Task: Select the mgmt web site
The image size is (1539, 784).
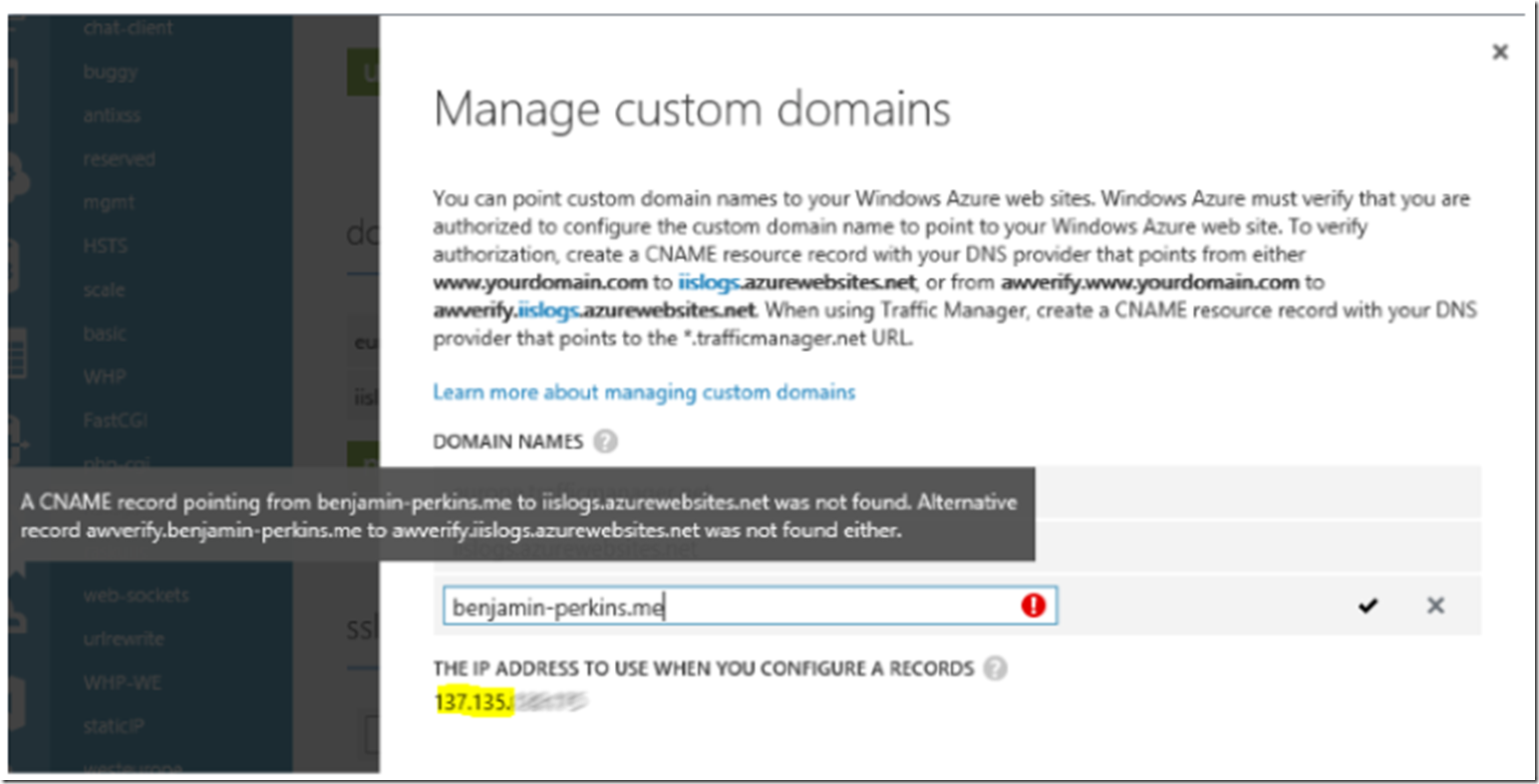Action: (109, 203)
